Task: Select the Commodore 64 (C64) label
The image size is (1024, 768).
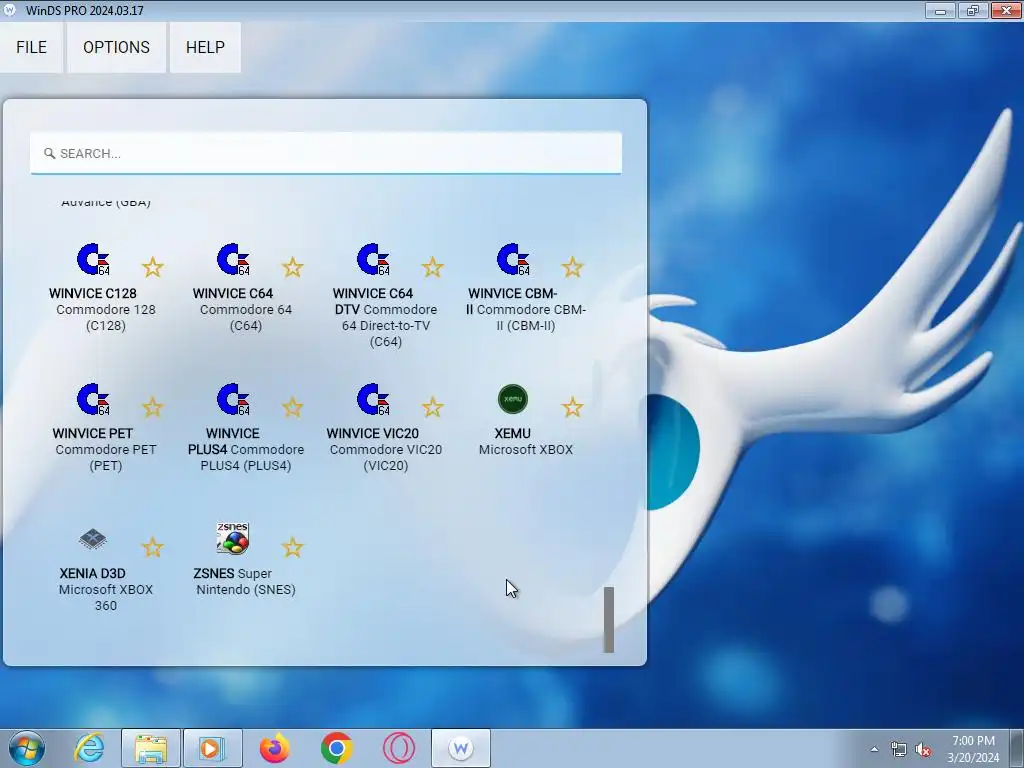Action: (246, 317)
